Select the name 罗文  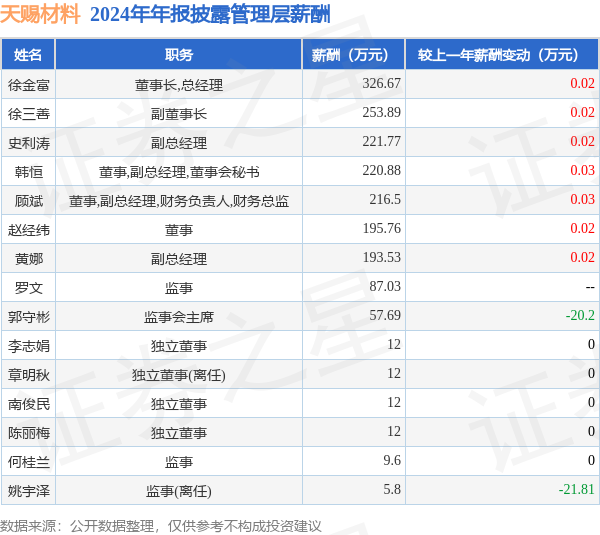29,288
